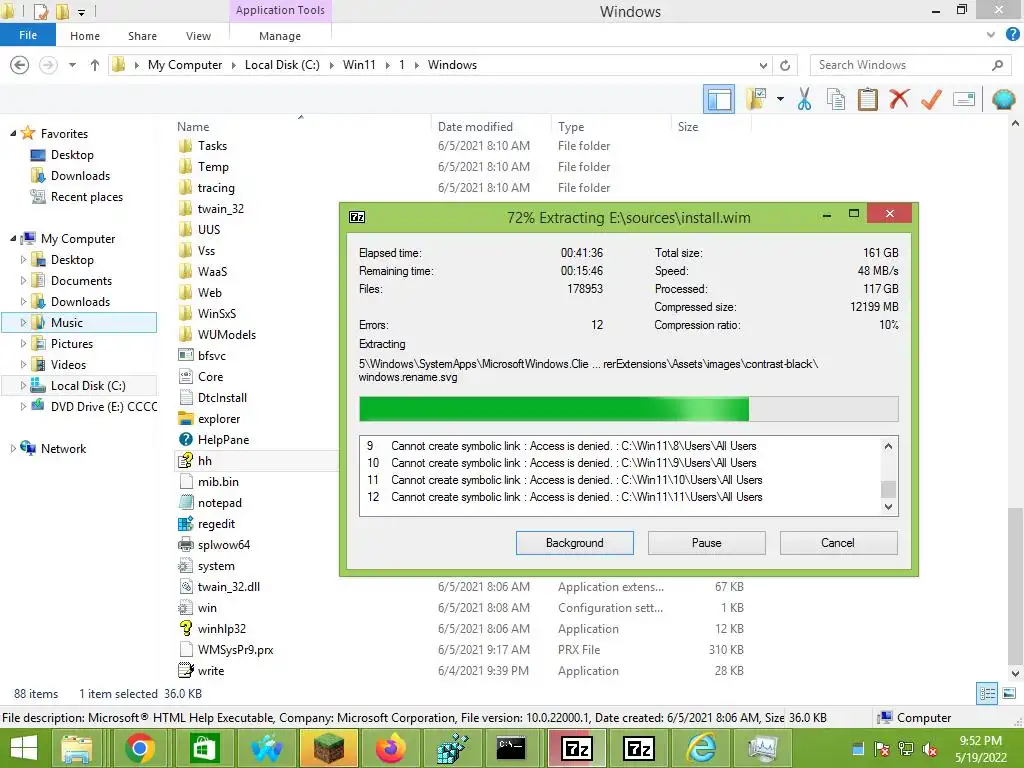Open Internet Explorer from the taskbar

coord(701,748)
